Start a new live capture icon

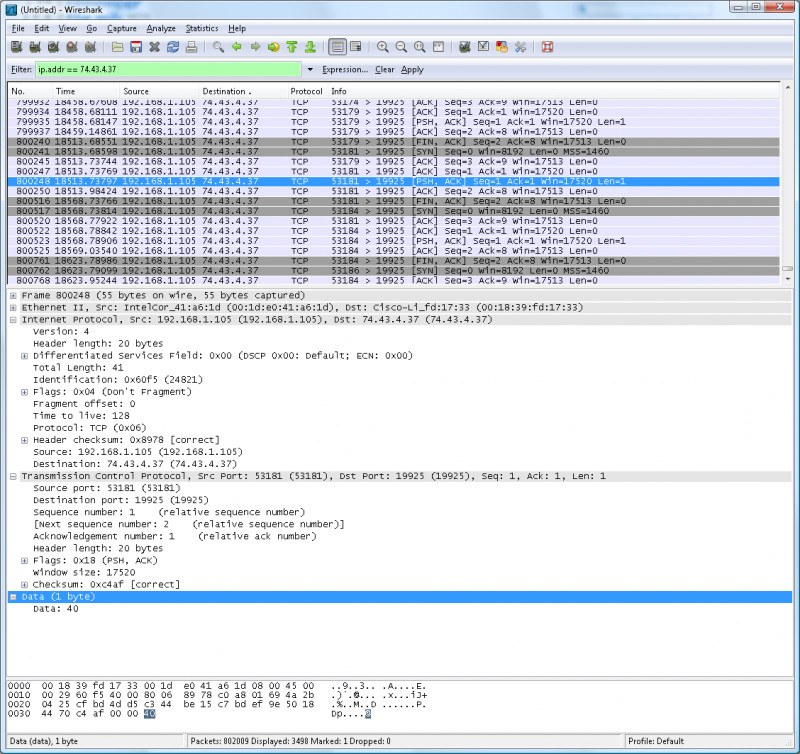click(x=53, y=47)
